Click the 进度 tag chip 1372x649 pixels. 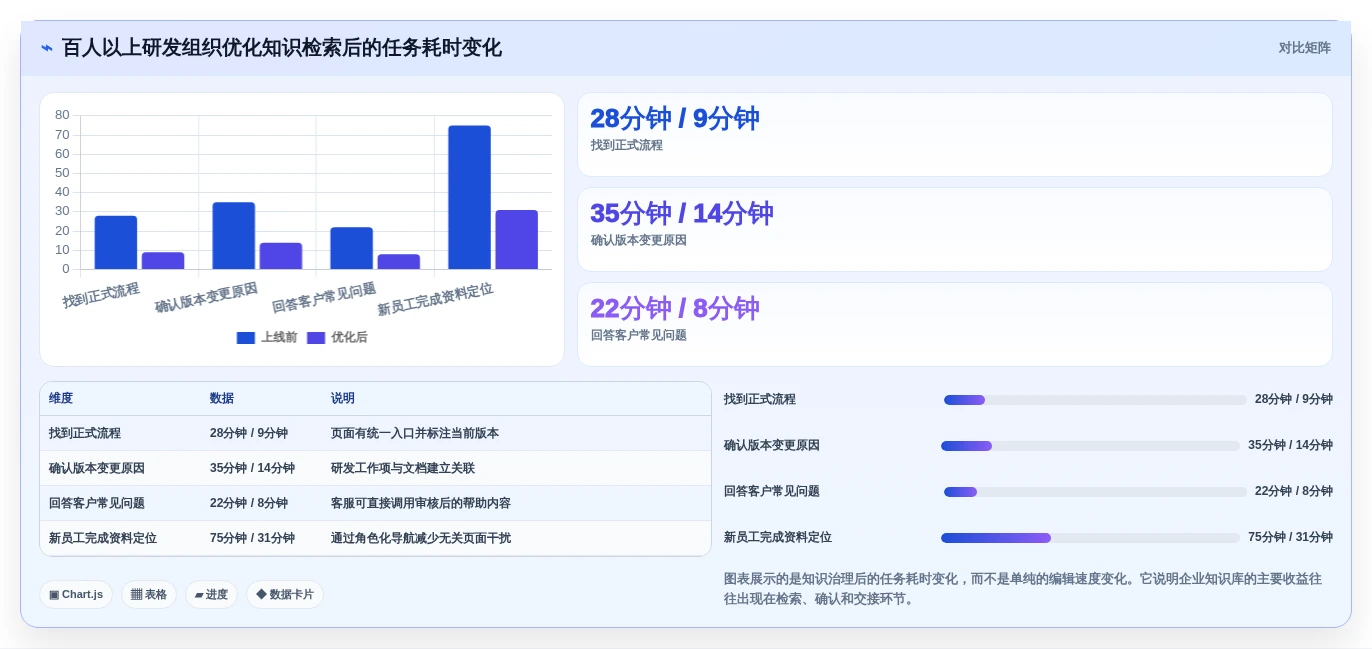point(211,594)
